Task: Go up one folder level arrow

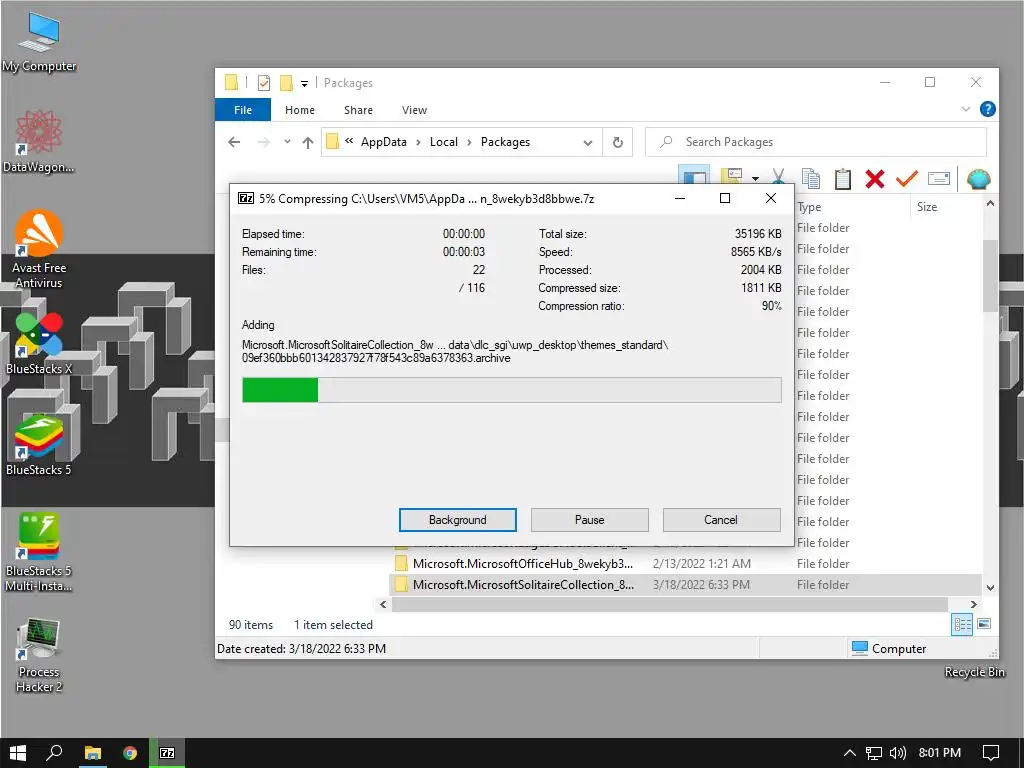Action: (308, 142)
